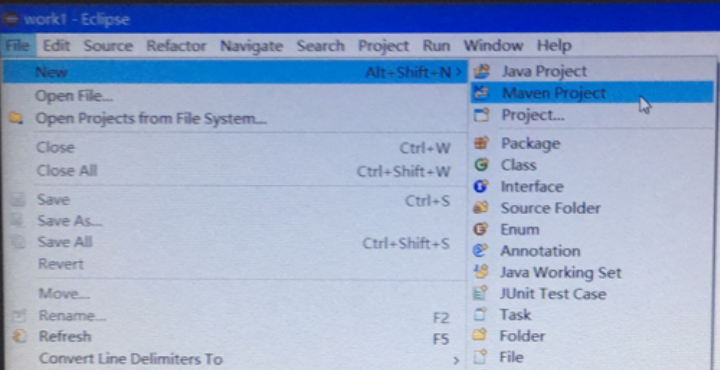Click the Task icon

480,314
